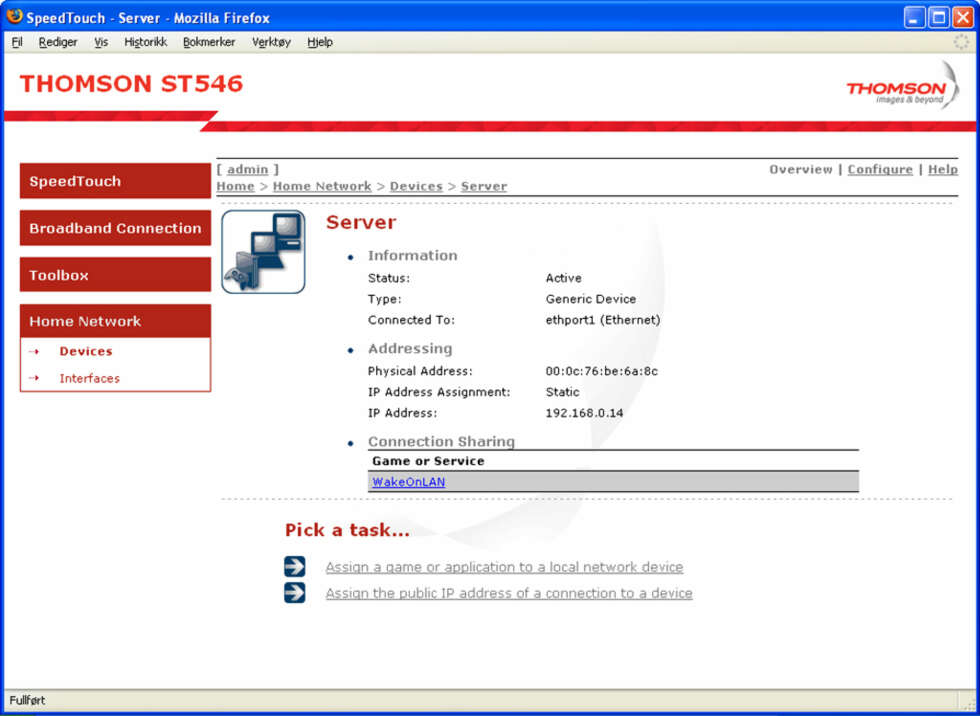Image resolution: width=980 pixels, height=716 pixels.
Task: Open the Vis menu
Action: (101, 42)
